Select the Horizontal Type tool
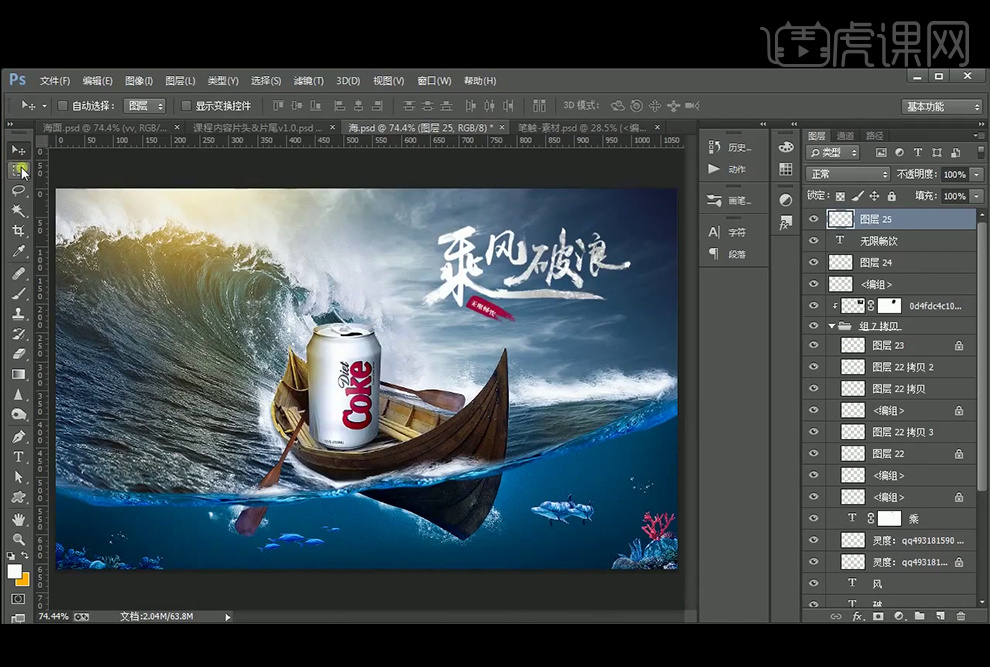Screen dimensions: 990x667 18,456
